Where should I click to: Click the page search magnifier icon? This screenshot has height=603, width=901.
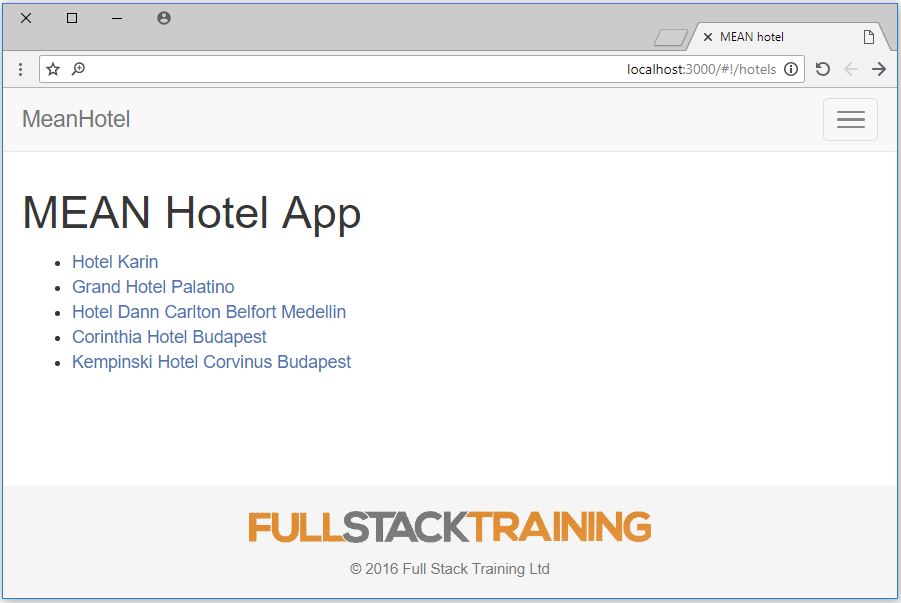(77, 69)
